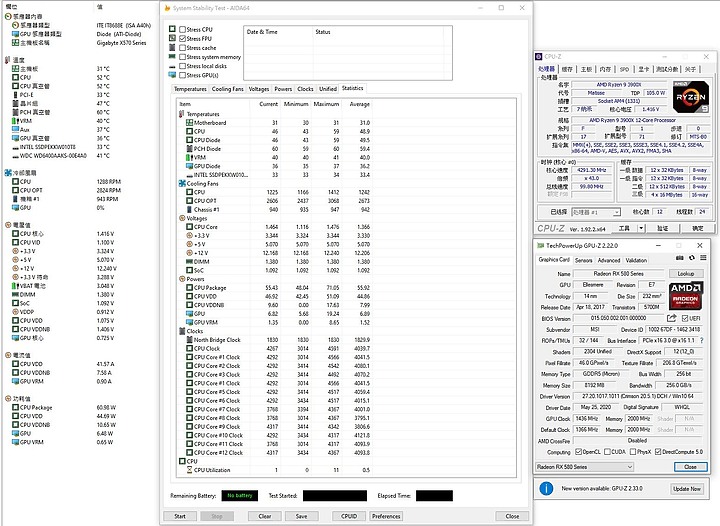Click the Clocks group icon in Statistics
Image resolution: width=720 pixels, height=526 pixels.
(182, 331)
